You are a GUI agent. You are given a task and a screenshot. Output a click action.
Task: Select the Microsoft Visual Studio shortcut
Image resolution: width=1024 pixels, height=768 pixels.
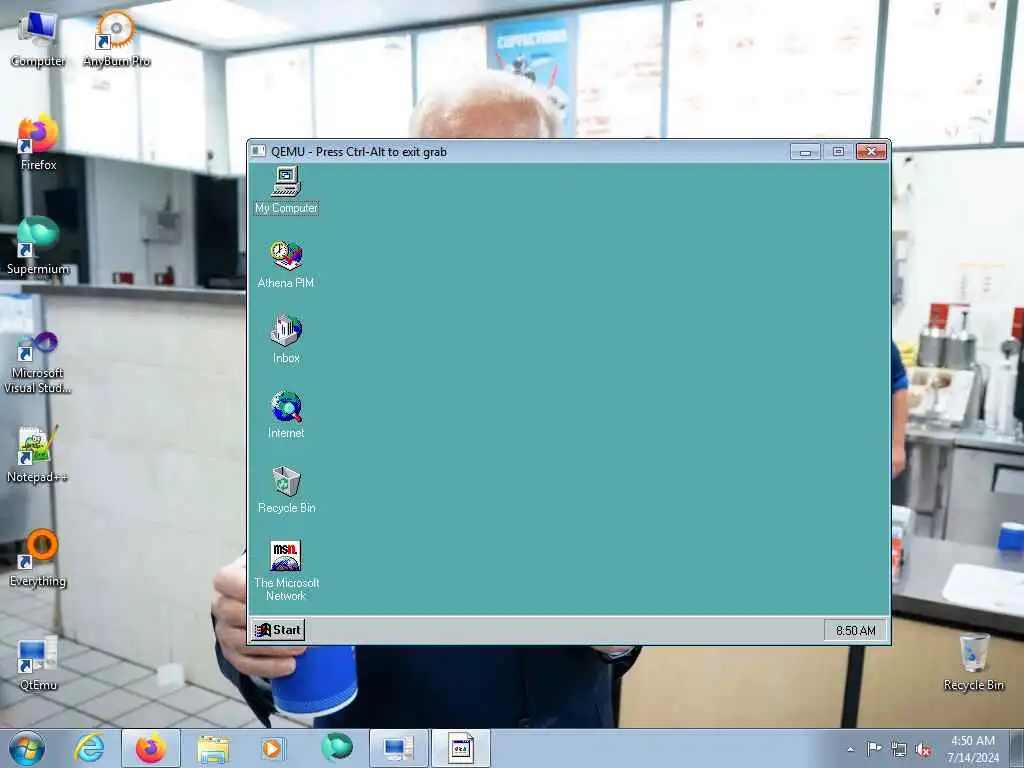click(38, 362)
